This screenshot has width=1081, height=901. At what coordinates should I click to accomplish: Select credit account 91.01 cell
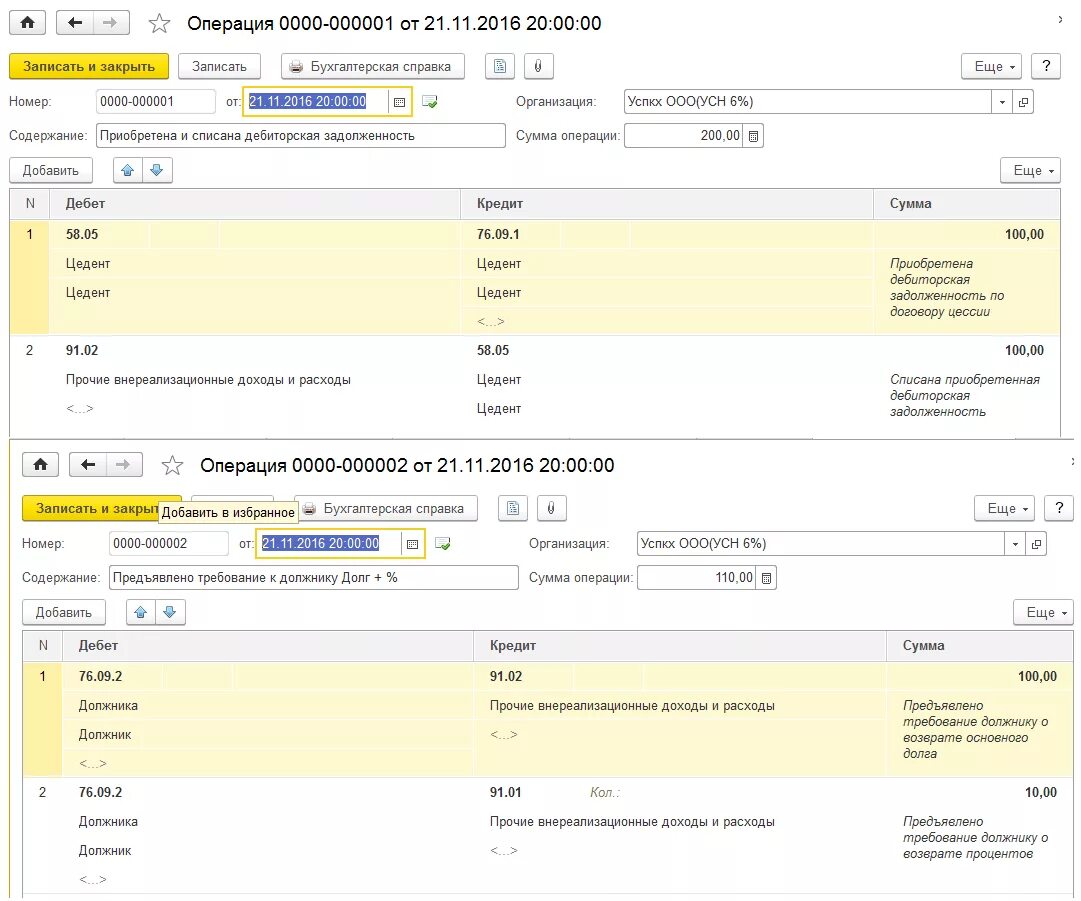505,792
